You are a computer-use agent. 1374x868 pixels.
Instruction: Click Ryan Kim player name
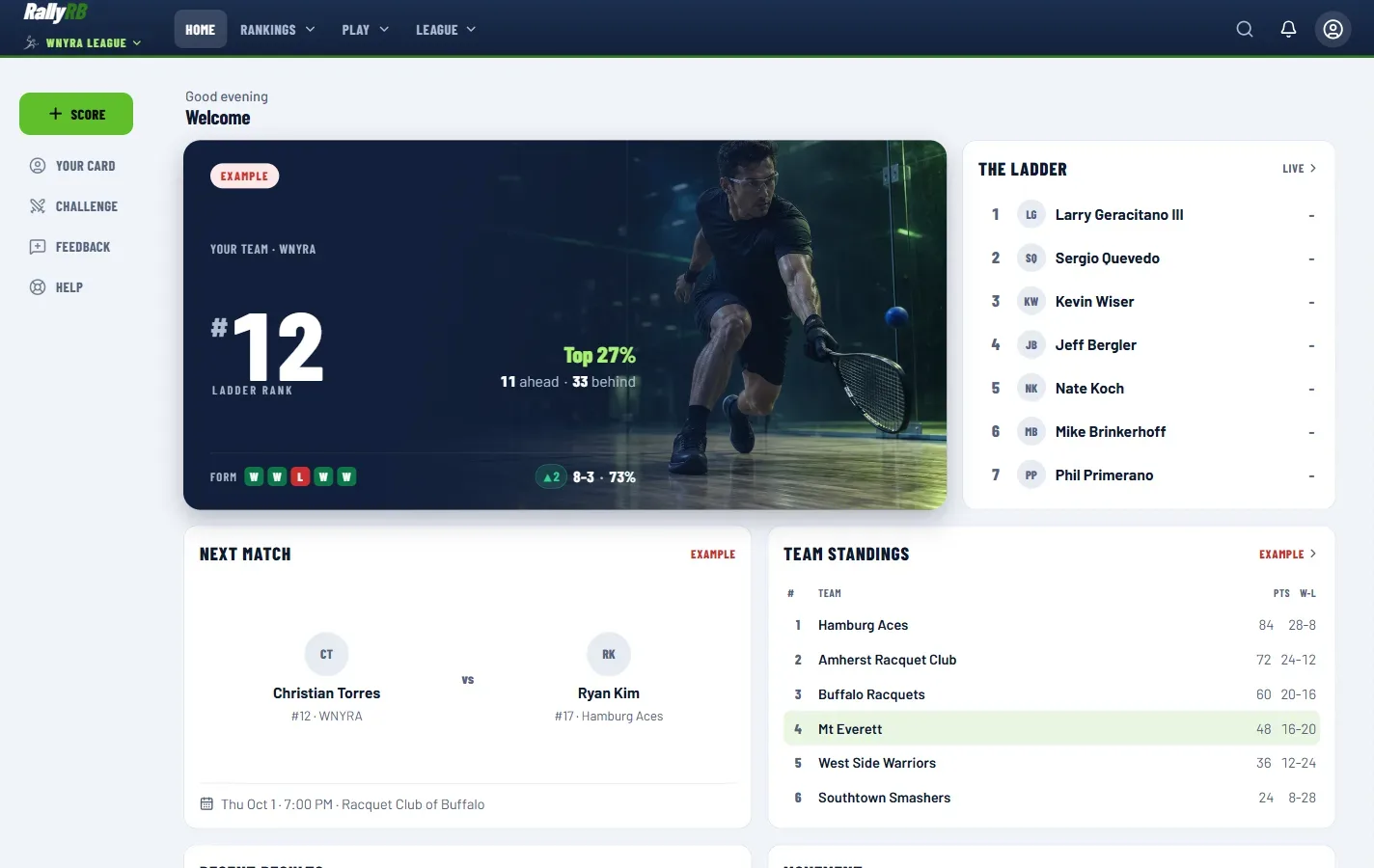click(609, 693)
